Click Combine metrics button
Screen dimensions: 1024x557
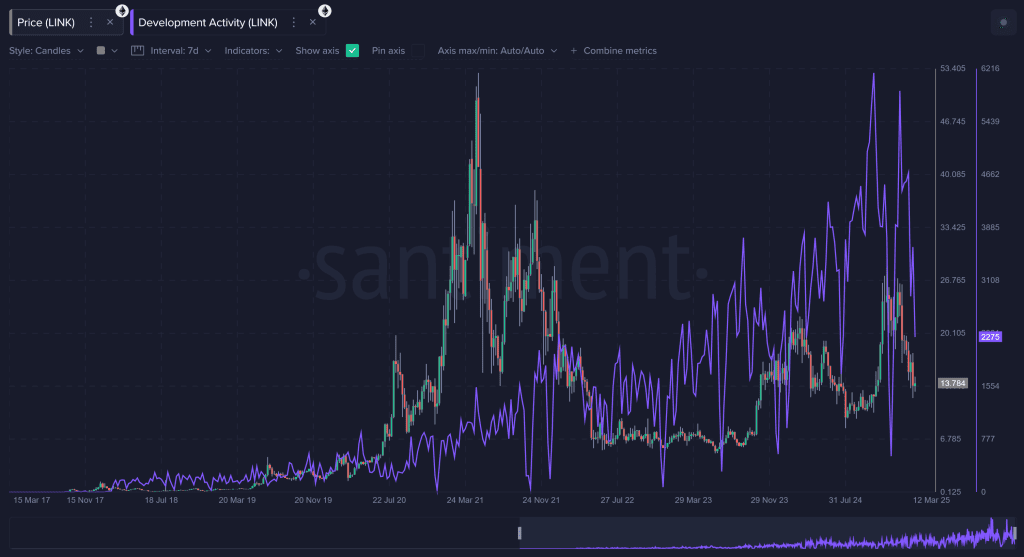pos(613,50)
